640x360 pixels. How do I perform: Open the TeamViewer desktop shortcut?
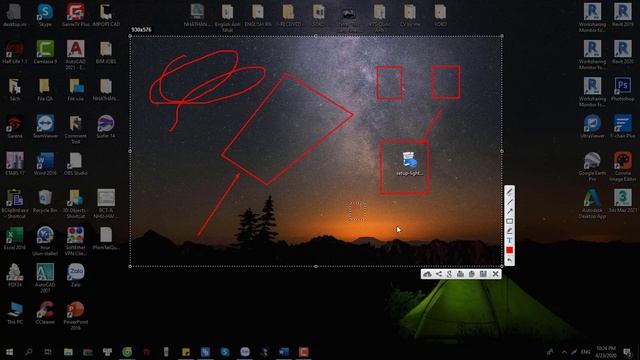(x=45, y=127)
